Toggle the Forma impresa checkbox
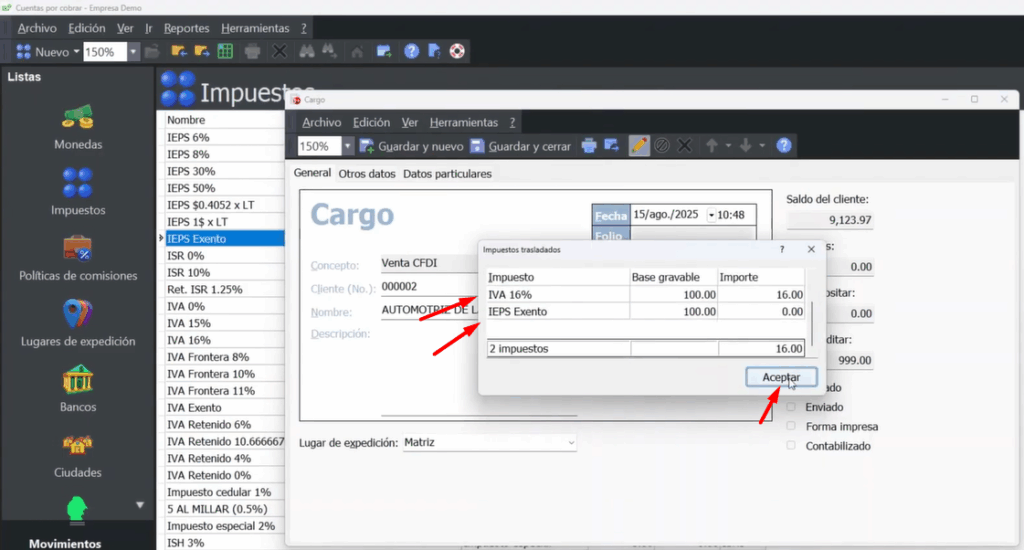 tap(792, 426)
